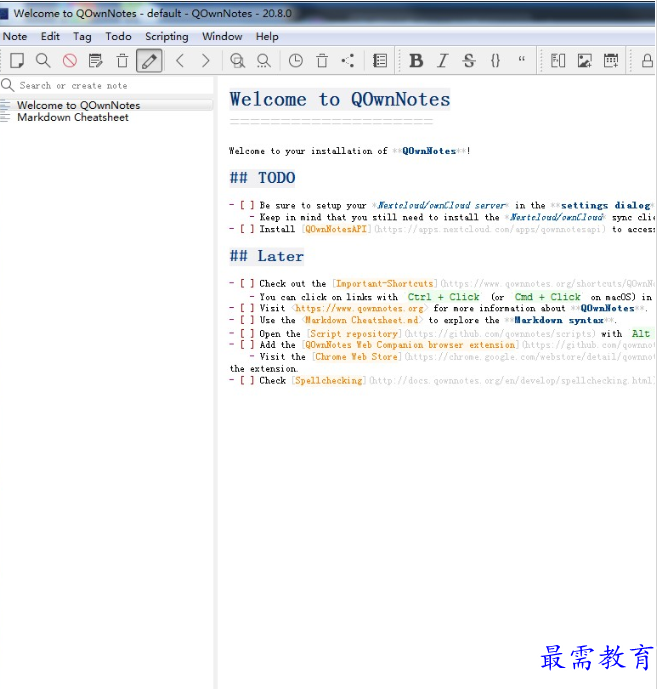Apply bold formatting

point(416,61)
